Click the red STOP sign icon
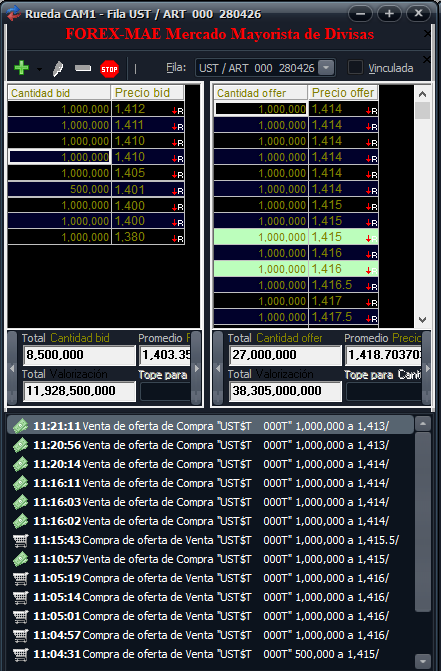Image resolution: width=441 pixels, height=671 pixels. 110,69
